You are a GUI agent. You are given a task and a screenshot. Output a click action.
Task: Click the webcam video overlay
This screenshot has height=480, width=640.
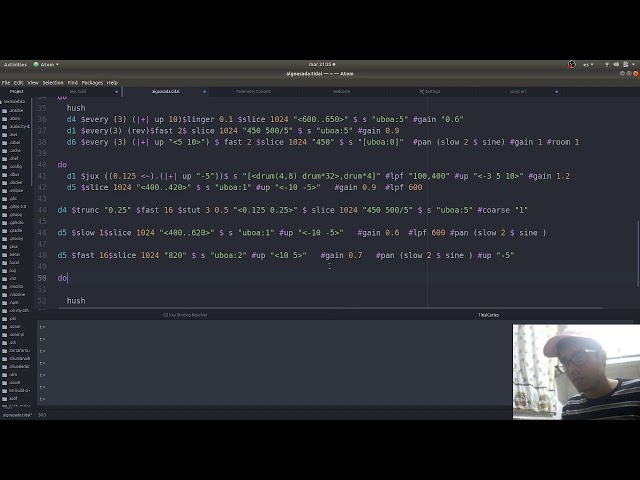576,372
